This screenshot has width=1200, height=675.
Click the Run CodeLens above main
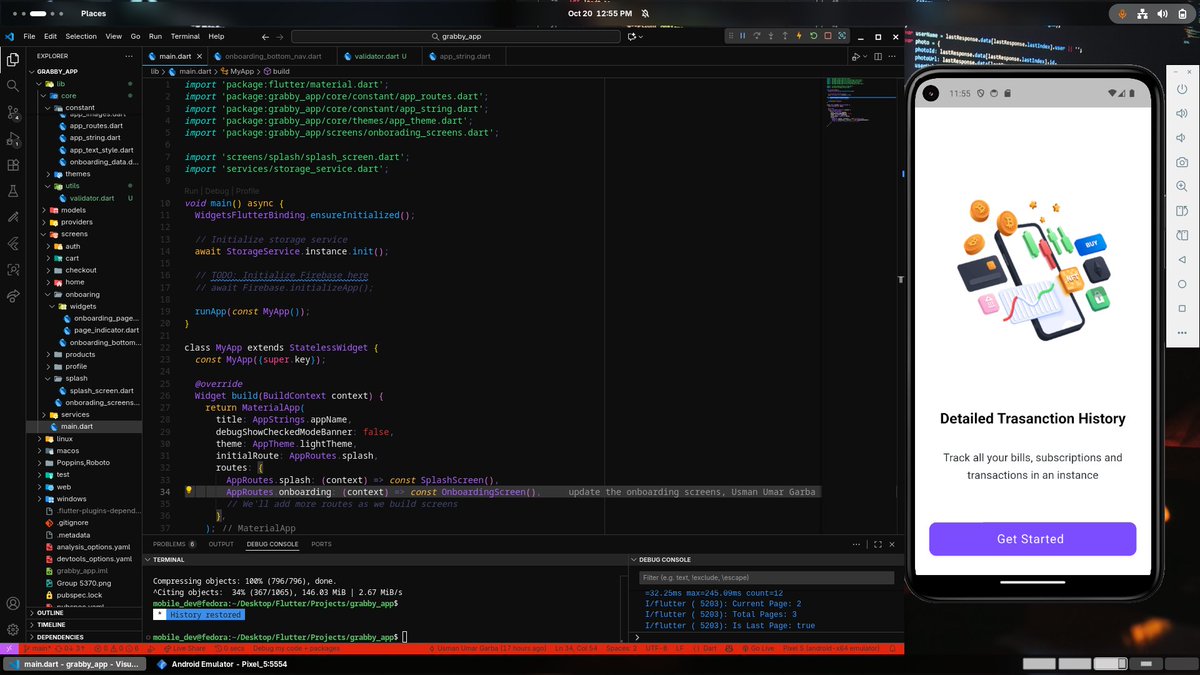191,191
